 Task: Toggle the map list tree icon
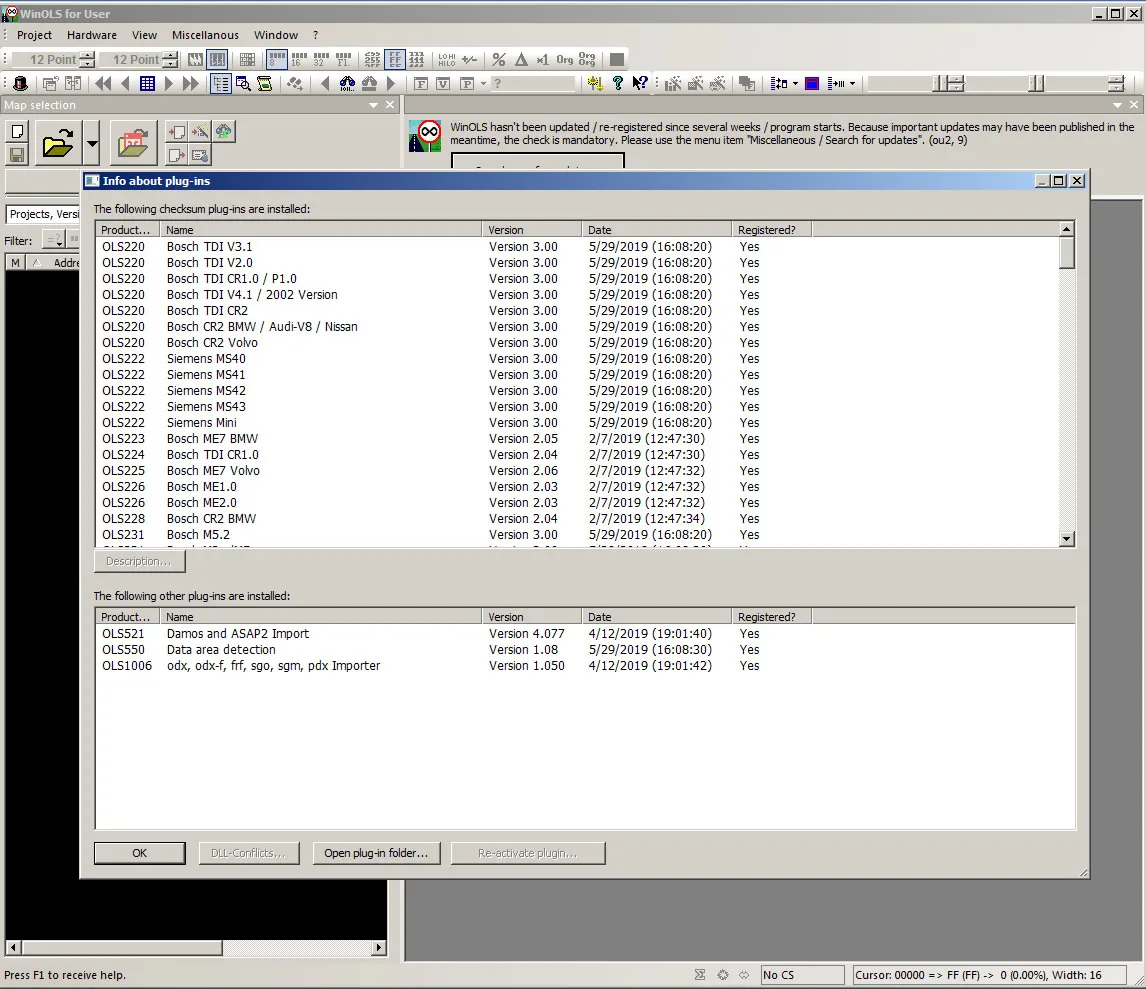point(220,83)
